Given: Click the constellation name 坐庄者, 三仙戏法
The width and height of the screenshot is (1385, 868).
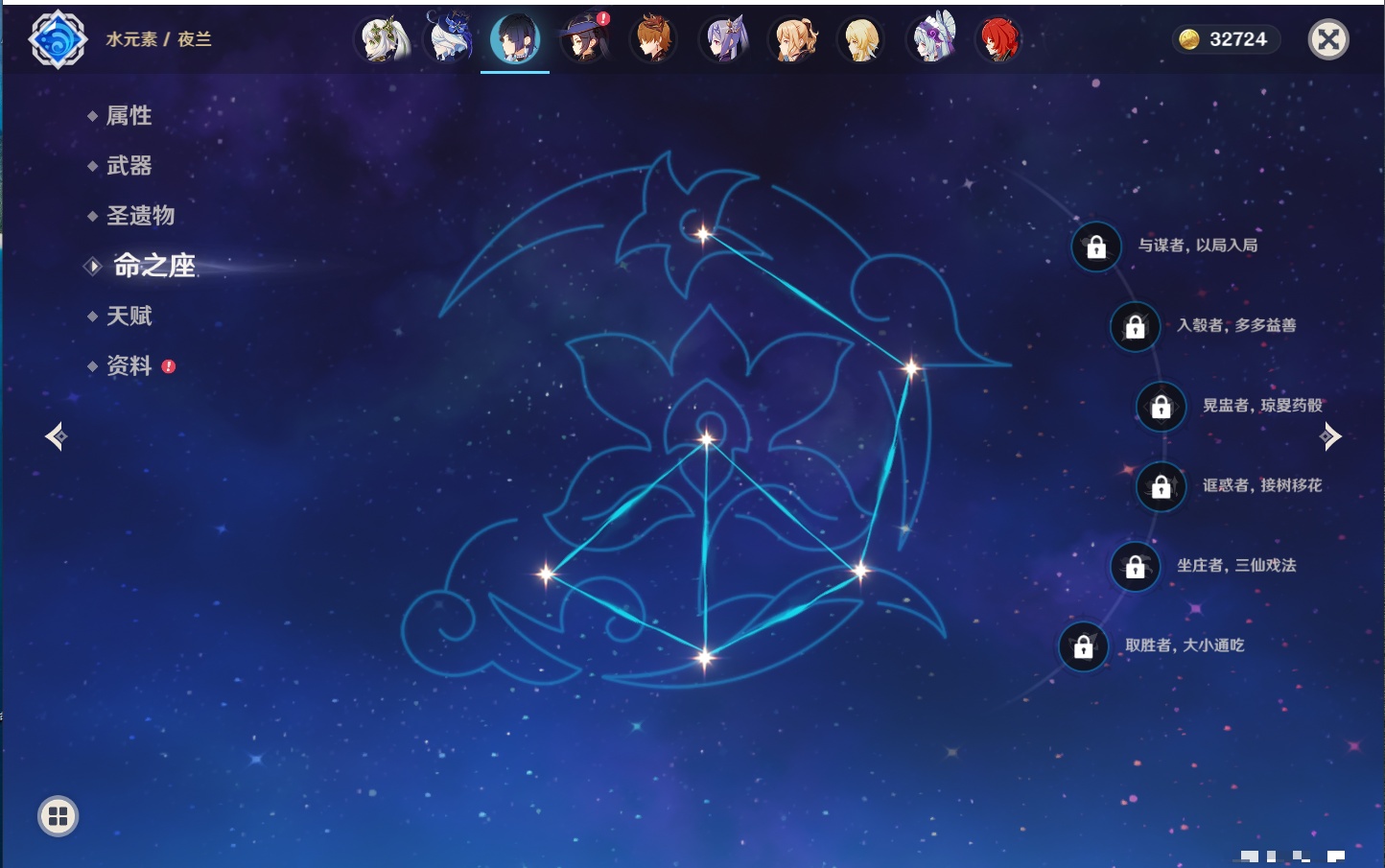Looking at the screenshot, I should (x=1237, y=566).
